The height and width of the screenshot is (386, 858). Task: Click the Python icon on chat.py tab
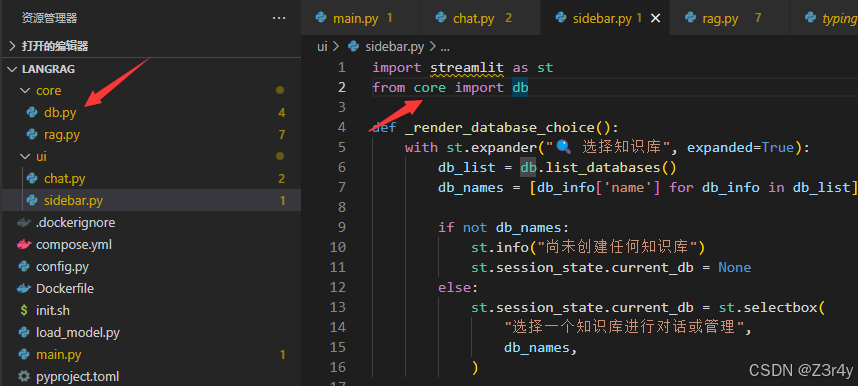point(441,18)
